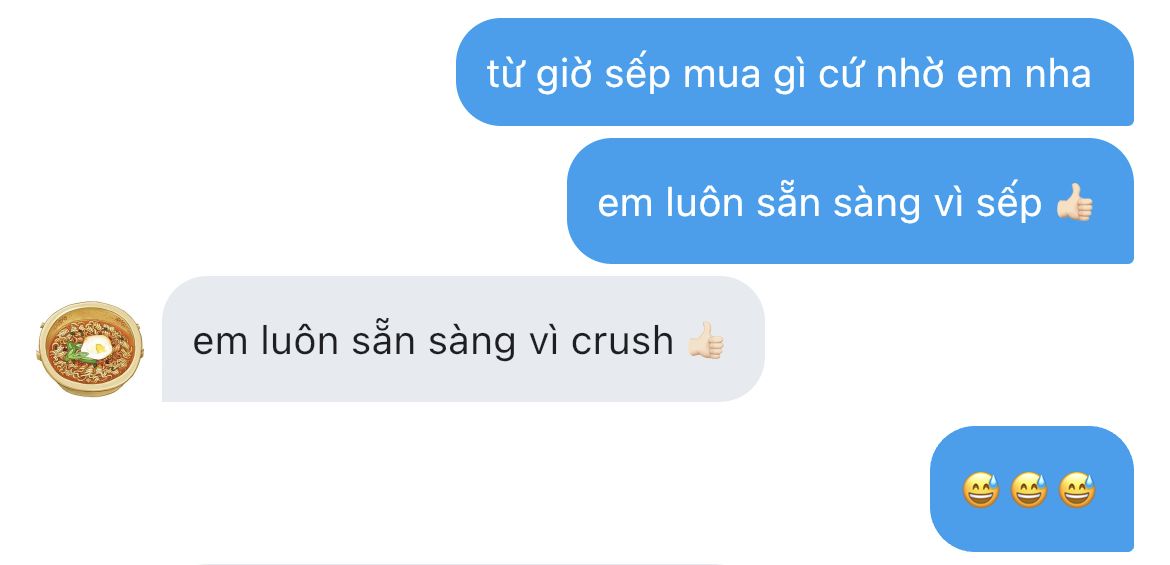Click the word "crush" in the gray message
The image size is (1170, 565).
click(x=622, y=341)
